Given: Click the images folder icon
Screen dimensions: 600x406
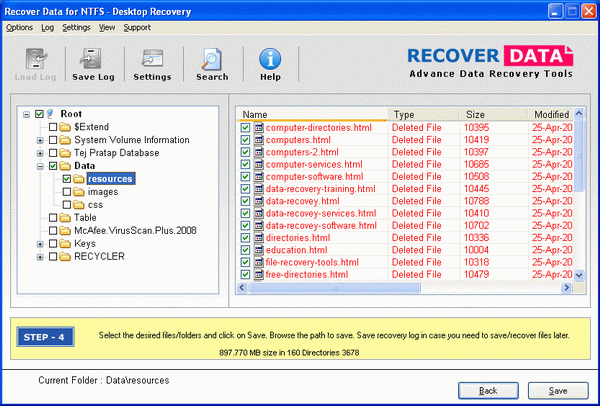Looking at the screenshot, I should point(79,192).
